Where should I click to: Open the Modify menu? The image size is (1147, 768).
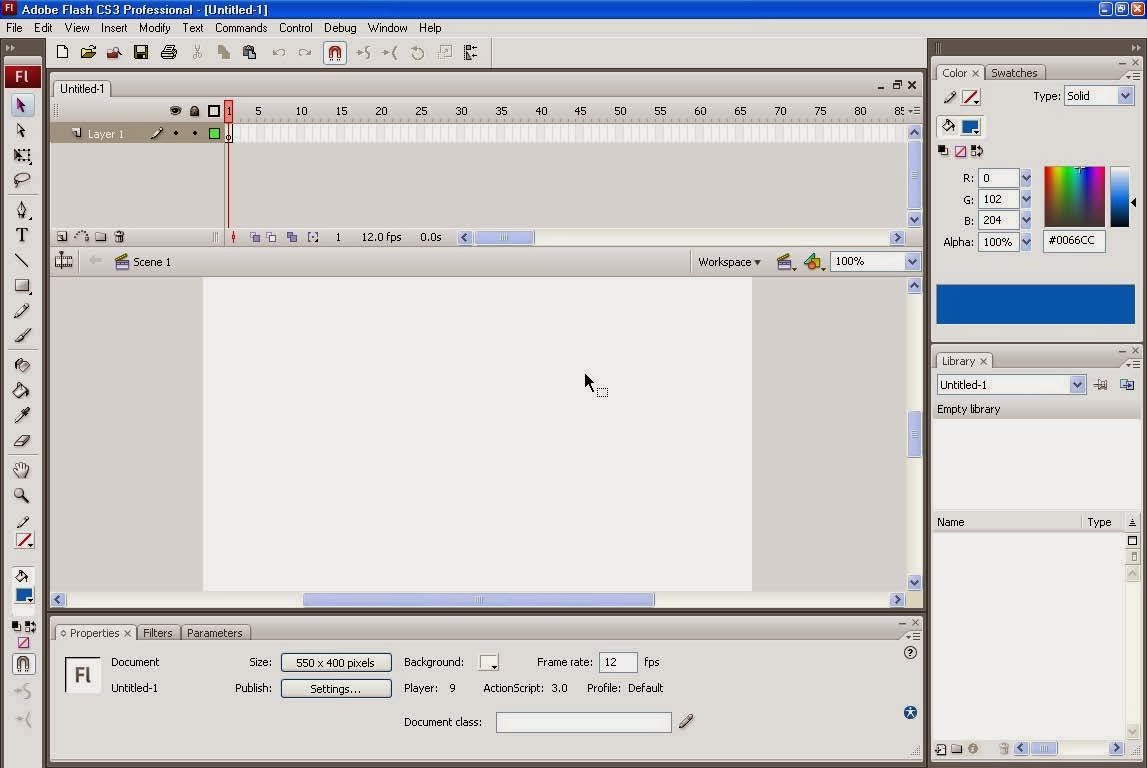(x=154, y=28)
